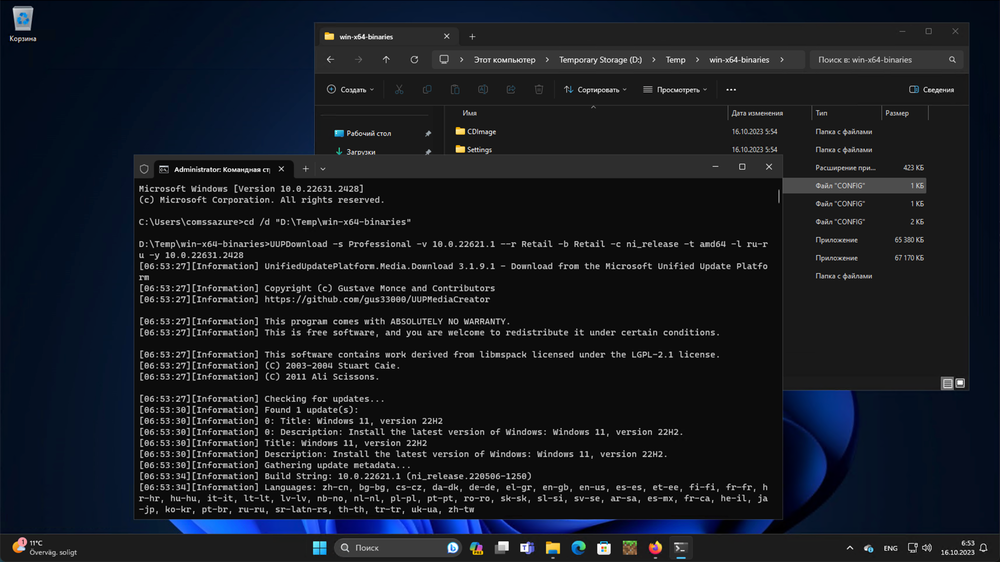The image size is (1000, 562).
Task: Toggle the Details pane (Сведения)
Action: point(931,90)
